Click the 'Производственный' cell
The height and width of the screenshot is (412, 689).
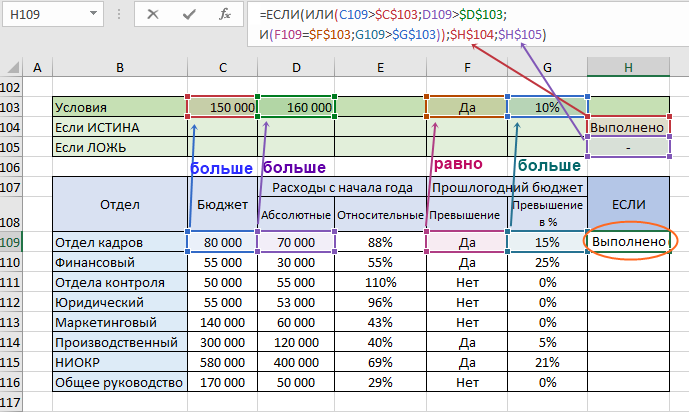click(x=120, y=342)
